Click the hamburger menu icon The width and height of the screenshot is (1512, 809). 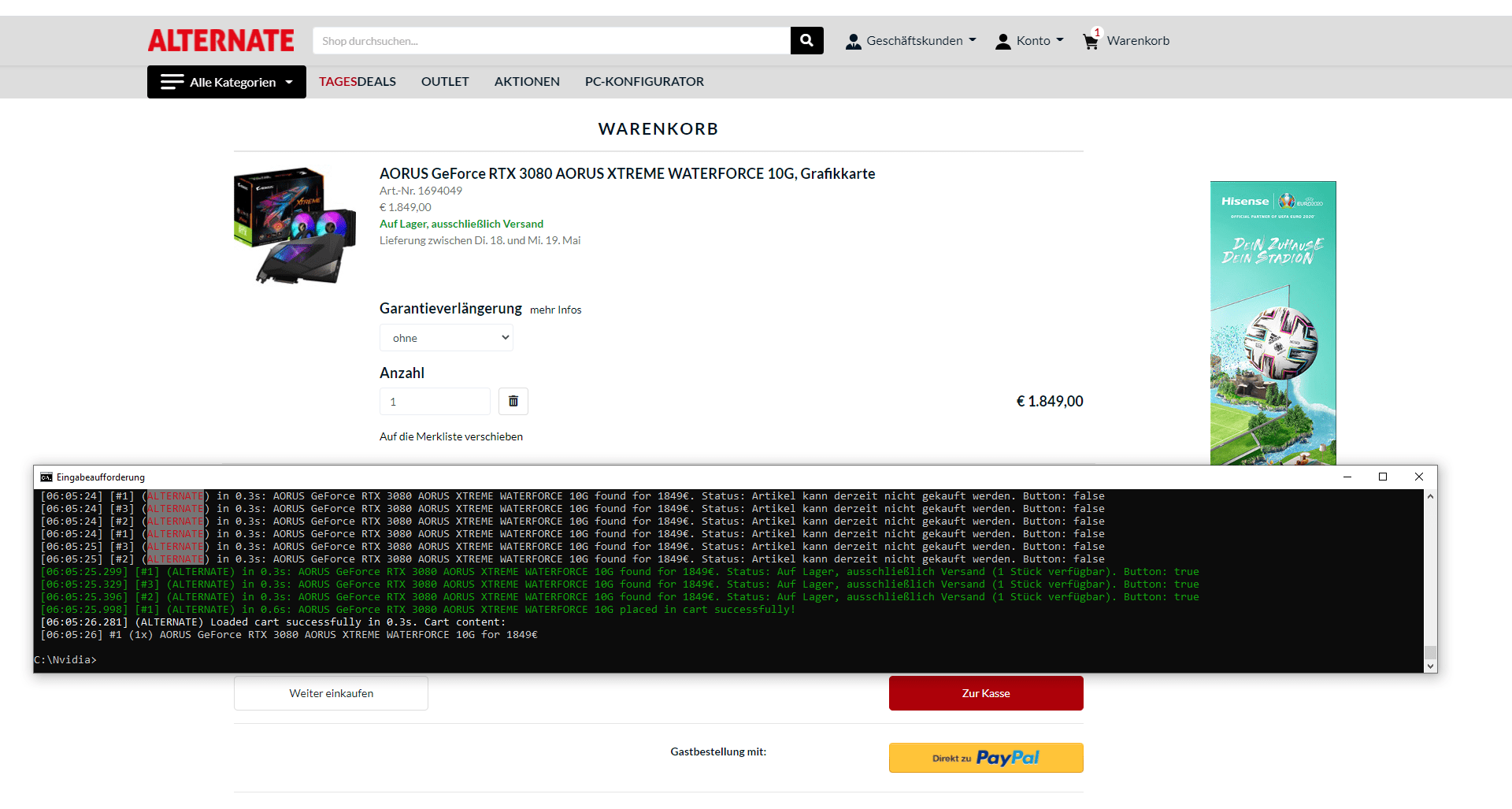click(x=172, y=82)
